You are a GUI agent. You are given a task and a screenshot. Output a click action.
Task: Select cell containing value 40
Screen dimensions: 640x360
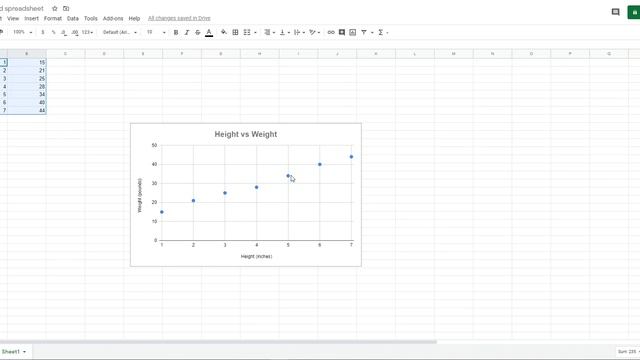point(27,102)
